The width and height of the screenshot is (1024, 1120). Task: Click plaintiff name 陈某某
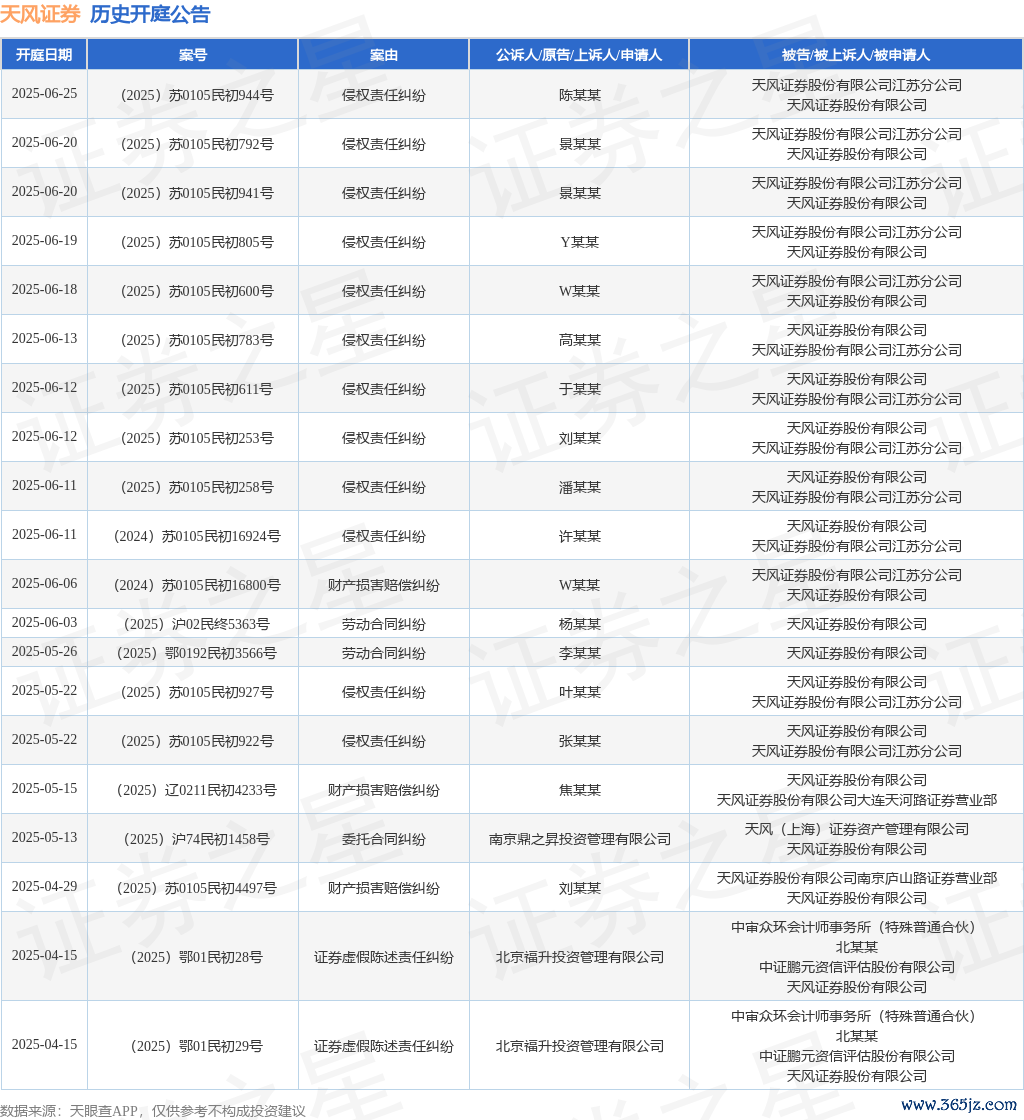[580, 95]
